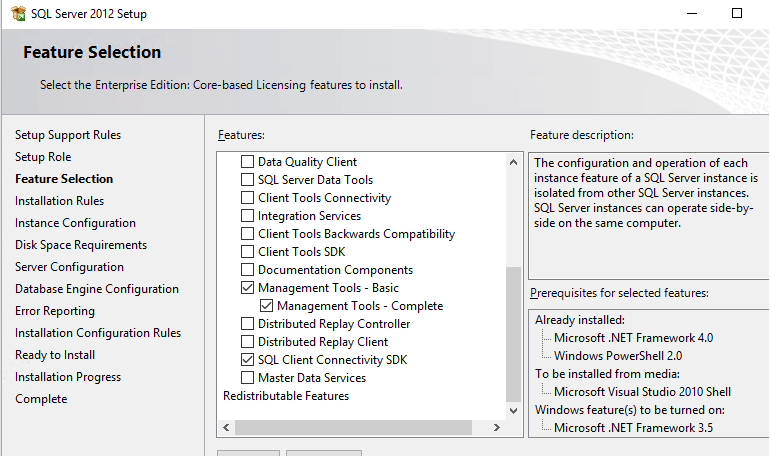The image size is (770, 456).
Task: Disable SQL Client Connectivity SDK checkbox
Action: click(x=248, y=360)
